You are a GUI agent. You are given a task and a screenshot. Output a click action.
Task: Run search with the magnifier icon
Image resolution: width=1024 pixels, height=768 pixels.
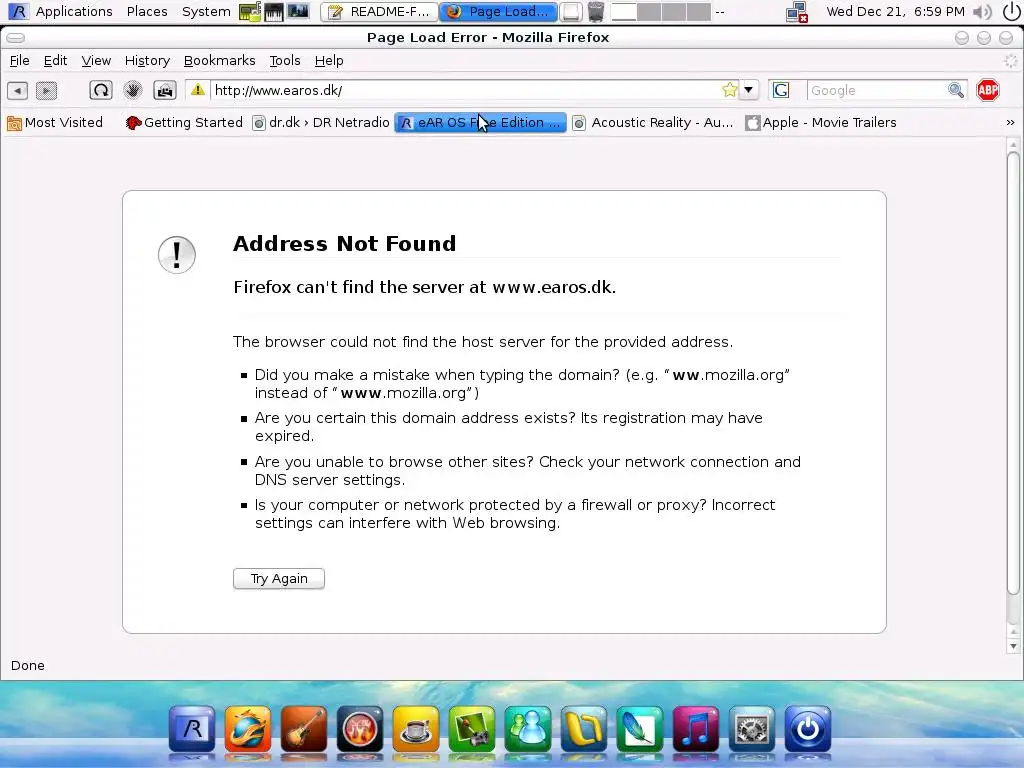[x=956, y=90]
